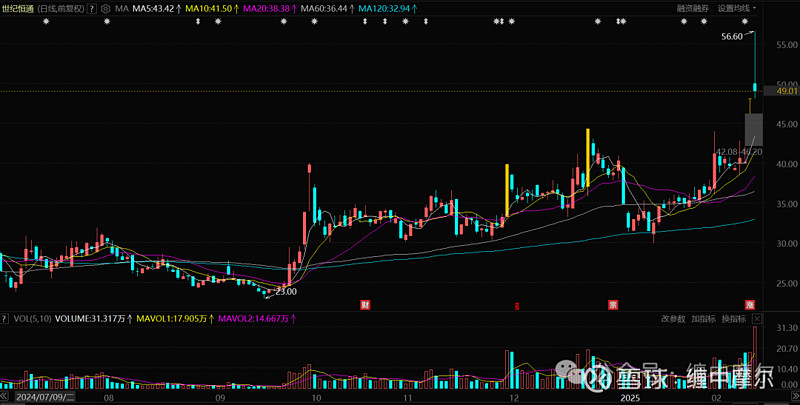Click the red 涨 marker icon
The height and width of the screenshot is (405, 800).
749,303
